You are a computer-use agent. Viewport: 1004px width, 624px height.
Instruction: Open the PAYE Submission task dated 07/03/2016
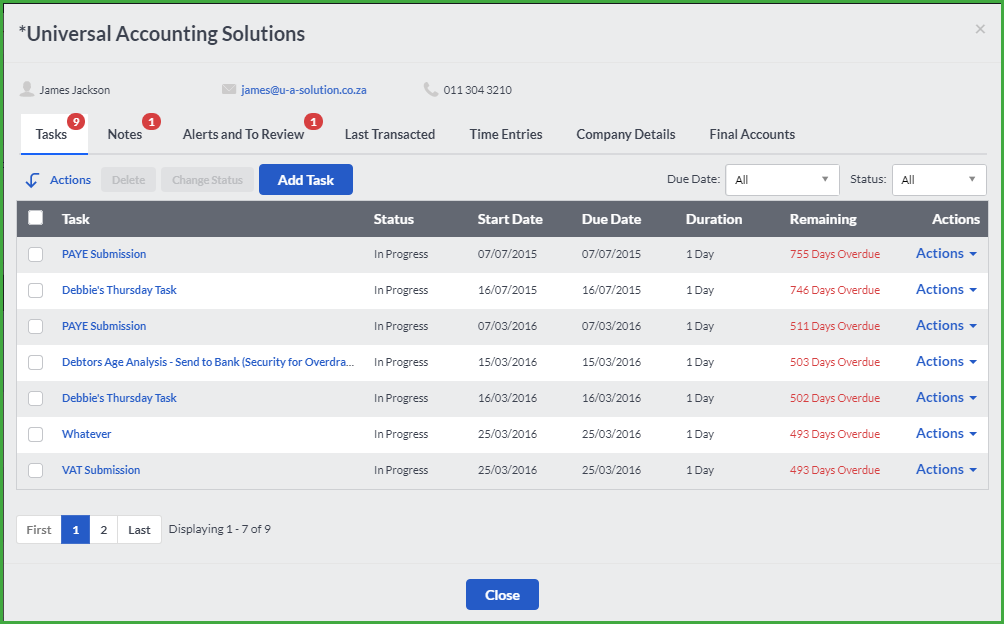[x=104, y=326]
